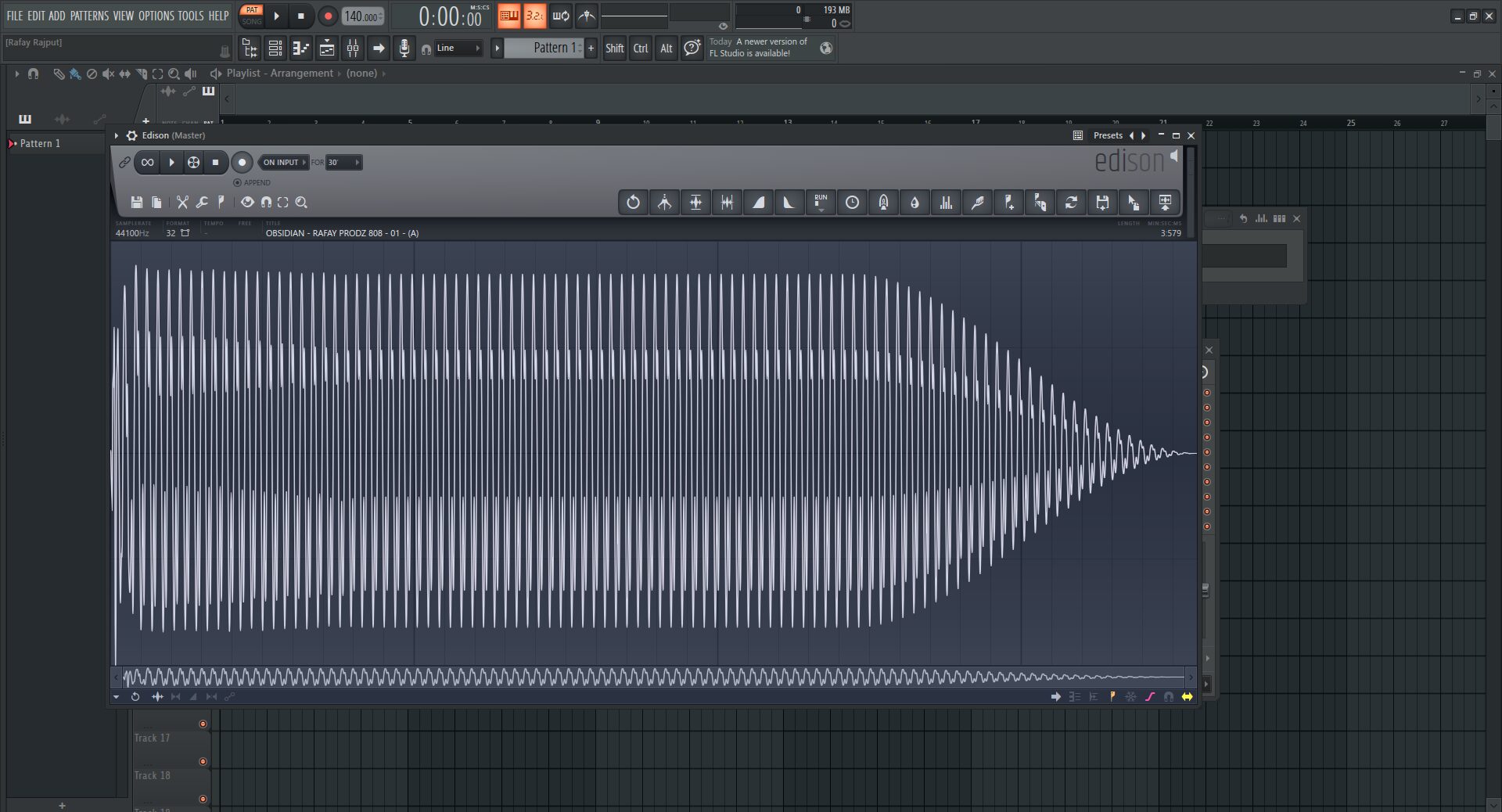Open the TOOLS menu
Viewport: 1502px width, 812px height.
(x=190, y=16)
